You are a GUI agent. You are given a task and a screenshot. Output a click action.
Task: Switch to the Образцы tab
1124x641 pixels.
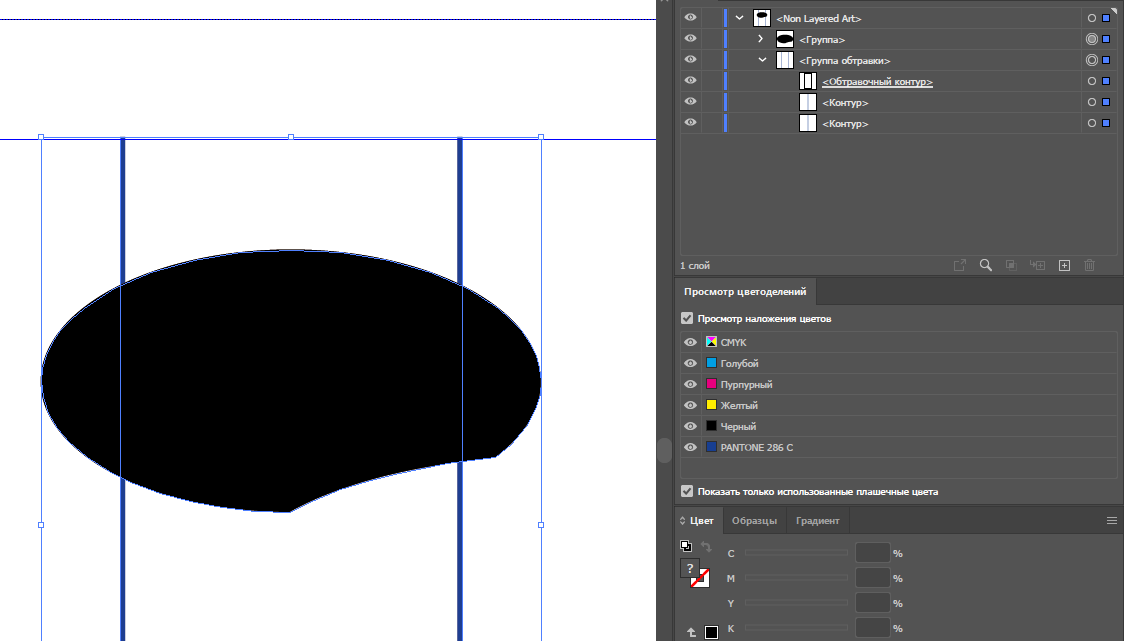tap(754, 521)
